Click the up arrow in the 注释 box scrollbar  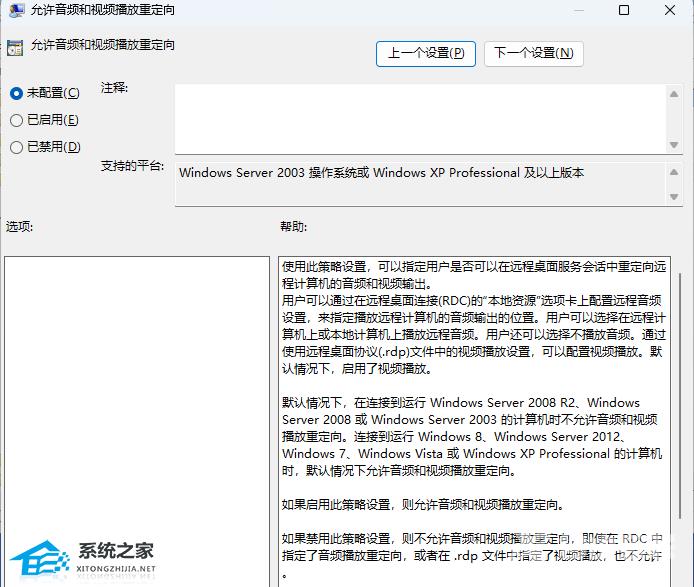tap(674, 92)
